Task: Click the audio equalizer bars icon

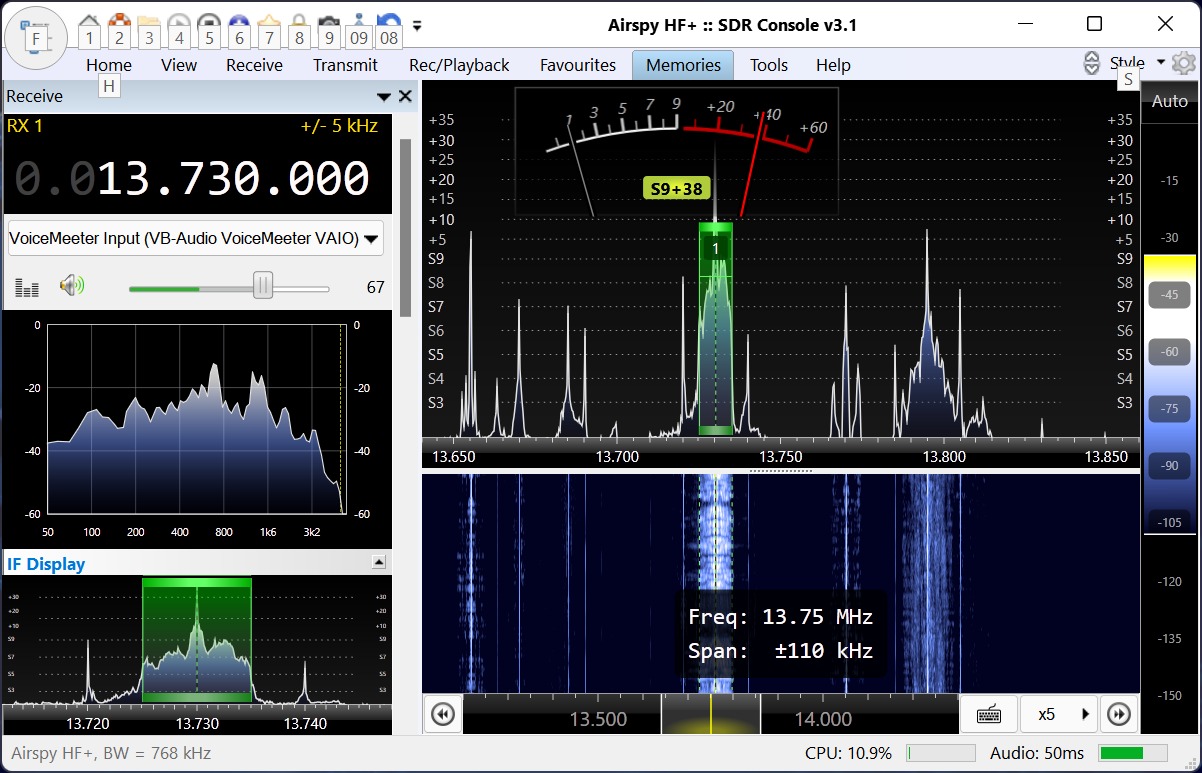Action: pyautogui.click(x=27, y=287)
